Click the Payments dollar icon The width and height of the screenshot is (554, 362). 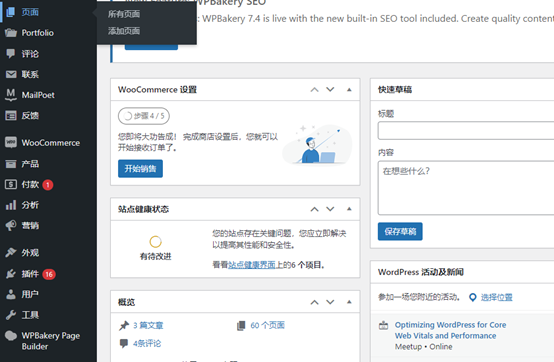[x=11, y=184]
